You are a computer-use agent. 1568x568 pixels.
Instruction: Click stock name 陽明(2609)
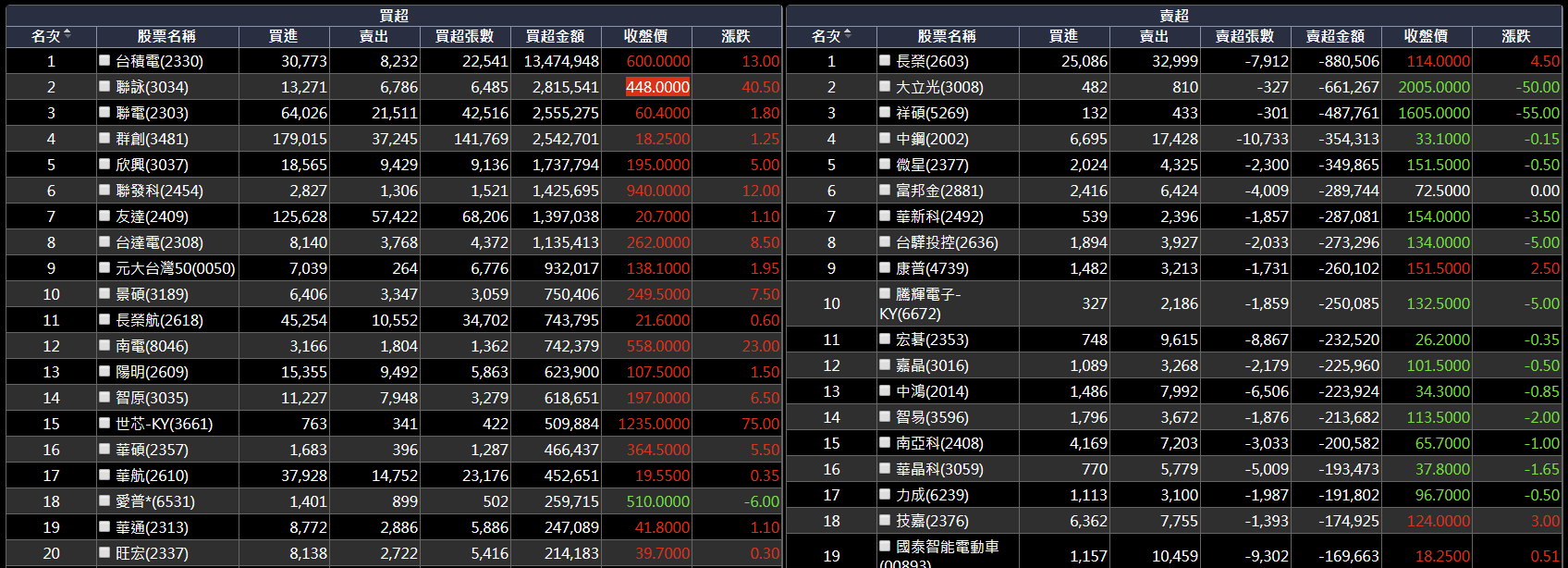click(x=152, y=372)
